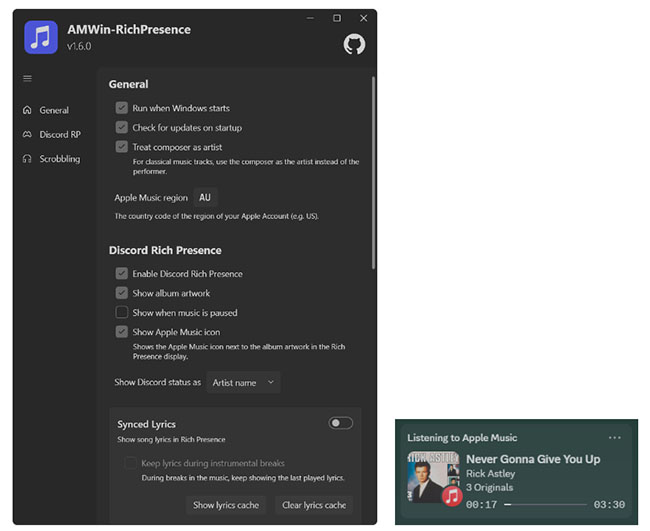This screenshot has height=531, width=650.
Task: Uncheck Show Apple Music icon
Action: pos(121,332)
